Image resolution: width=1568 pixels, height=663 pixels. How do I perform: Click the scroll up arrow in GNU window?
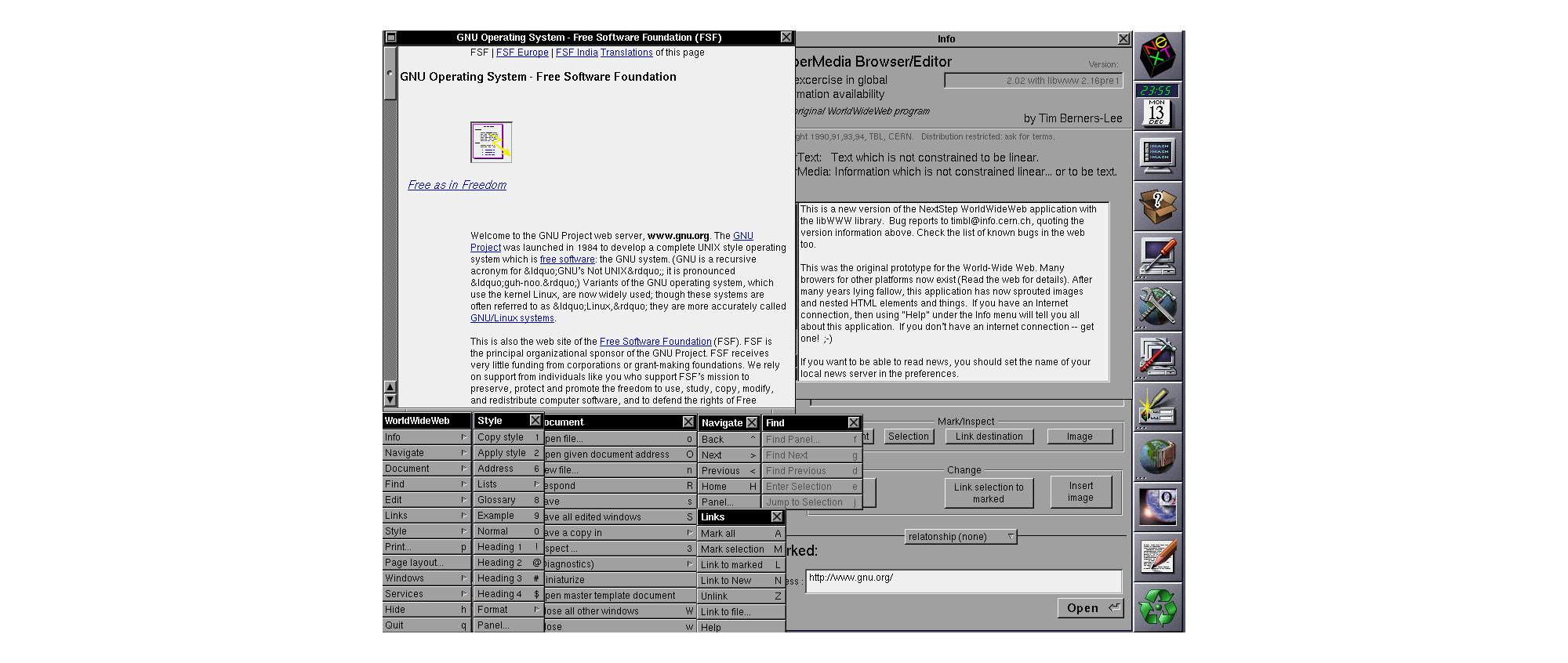click(390, 387)
